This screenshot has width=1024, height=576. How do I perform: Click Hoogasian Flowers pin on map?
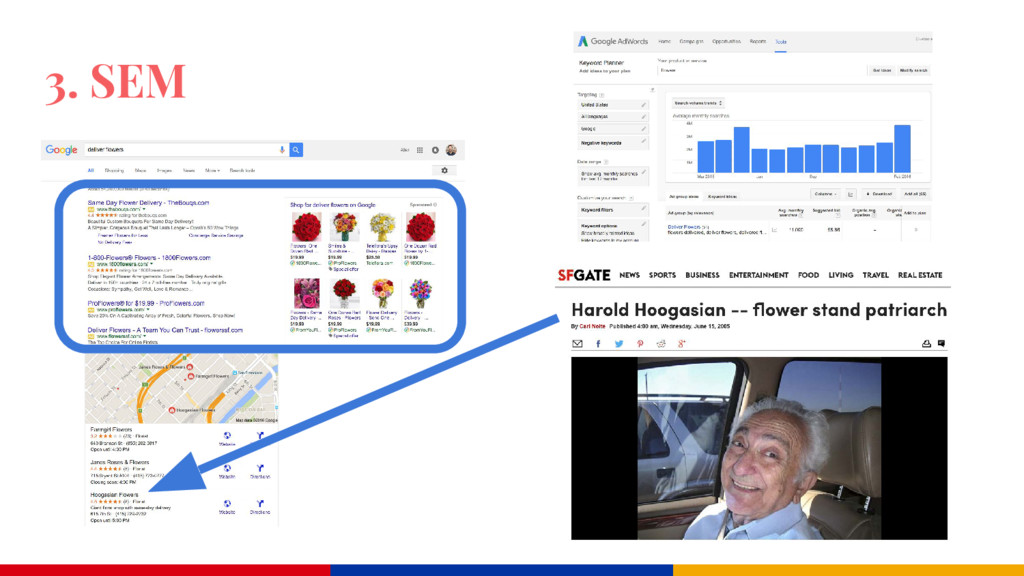(x=172, y=410)
